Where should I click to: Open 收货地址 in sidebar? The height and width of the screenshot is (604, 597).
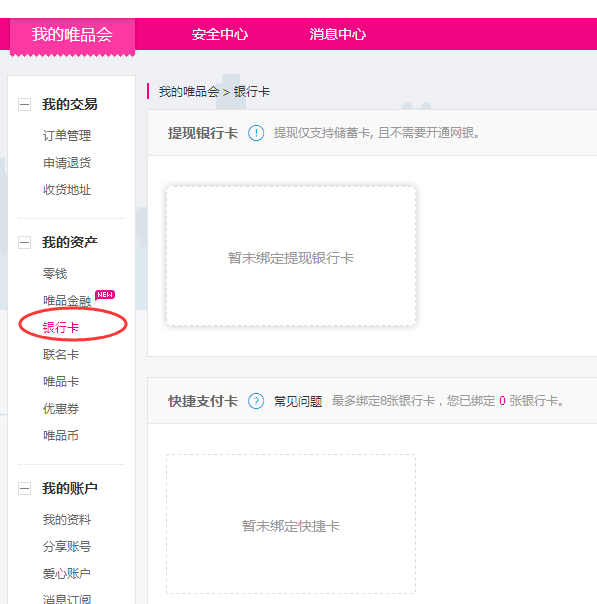pyautogui.click(x=67, y=190)
